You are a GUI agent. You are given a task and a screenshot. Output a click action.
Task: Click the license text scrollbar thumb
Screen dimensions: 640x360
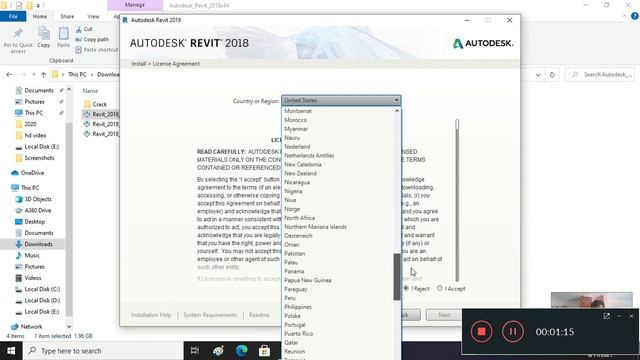coord(457,125)
